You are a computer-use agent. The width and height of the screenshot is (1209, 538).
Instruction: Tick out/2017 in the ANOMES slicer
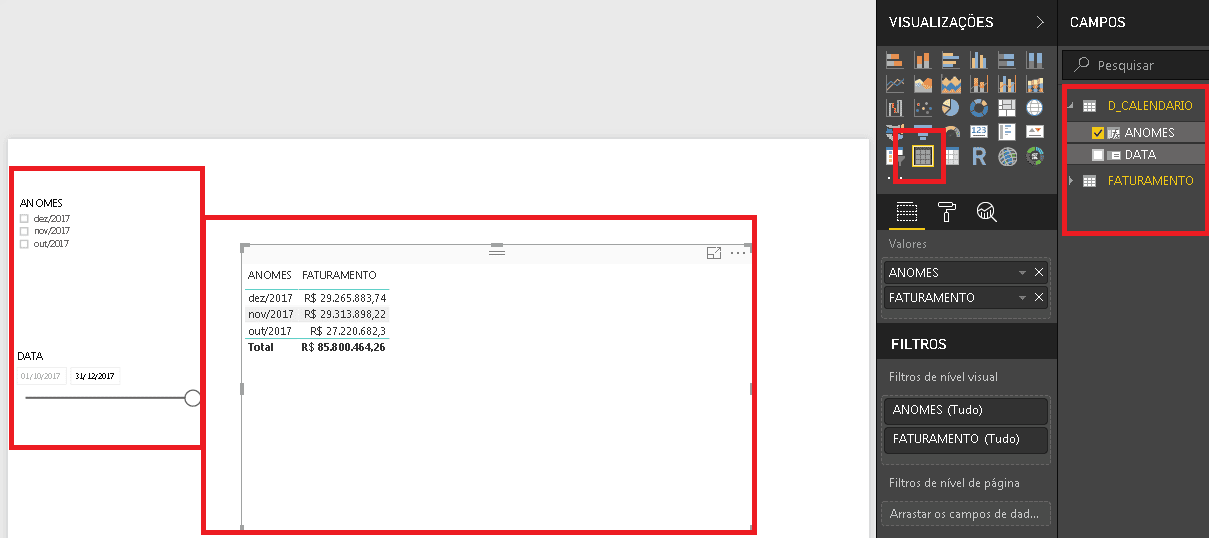(x=24, y=243)
